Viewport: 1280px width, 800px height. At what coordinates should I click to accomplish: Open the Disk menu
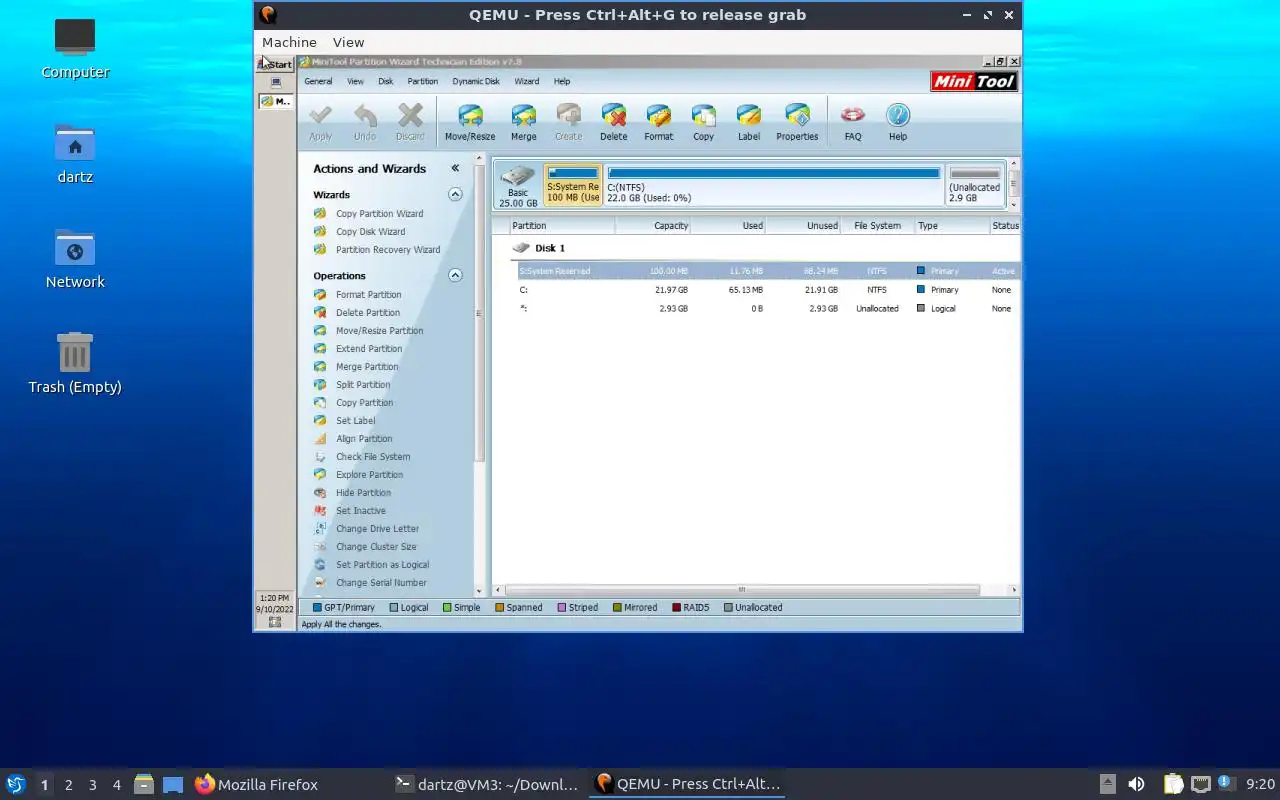385,82
